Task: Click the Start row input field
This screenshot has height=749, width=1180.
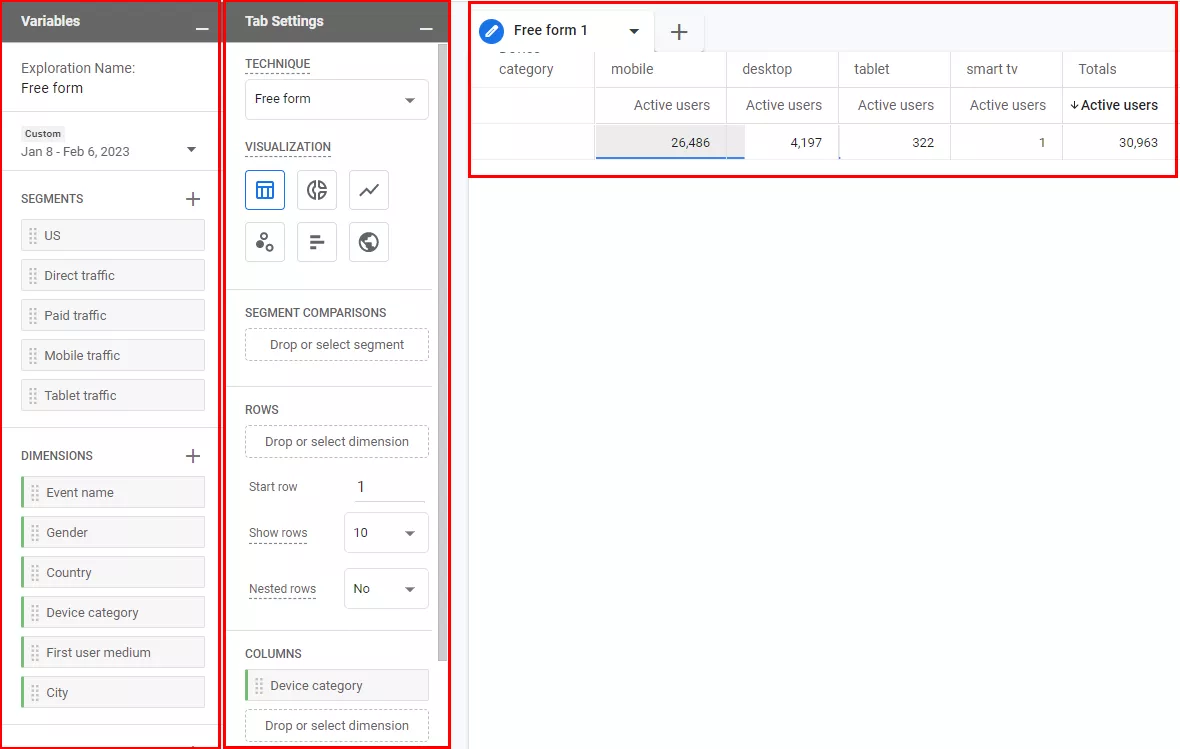Action: coord(389,487)
